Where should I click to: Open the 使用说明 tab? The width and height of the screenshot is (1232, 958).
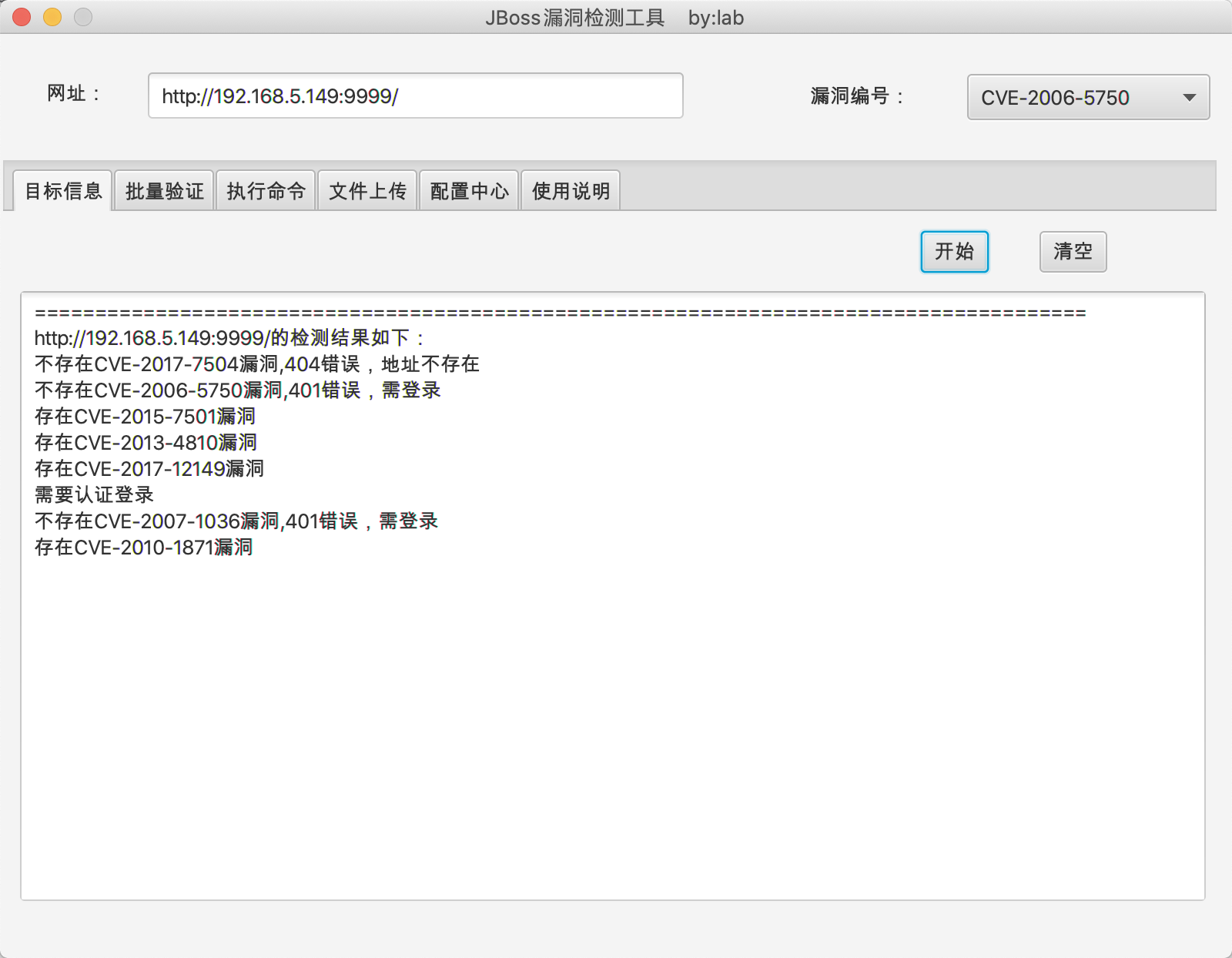571,190
